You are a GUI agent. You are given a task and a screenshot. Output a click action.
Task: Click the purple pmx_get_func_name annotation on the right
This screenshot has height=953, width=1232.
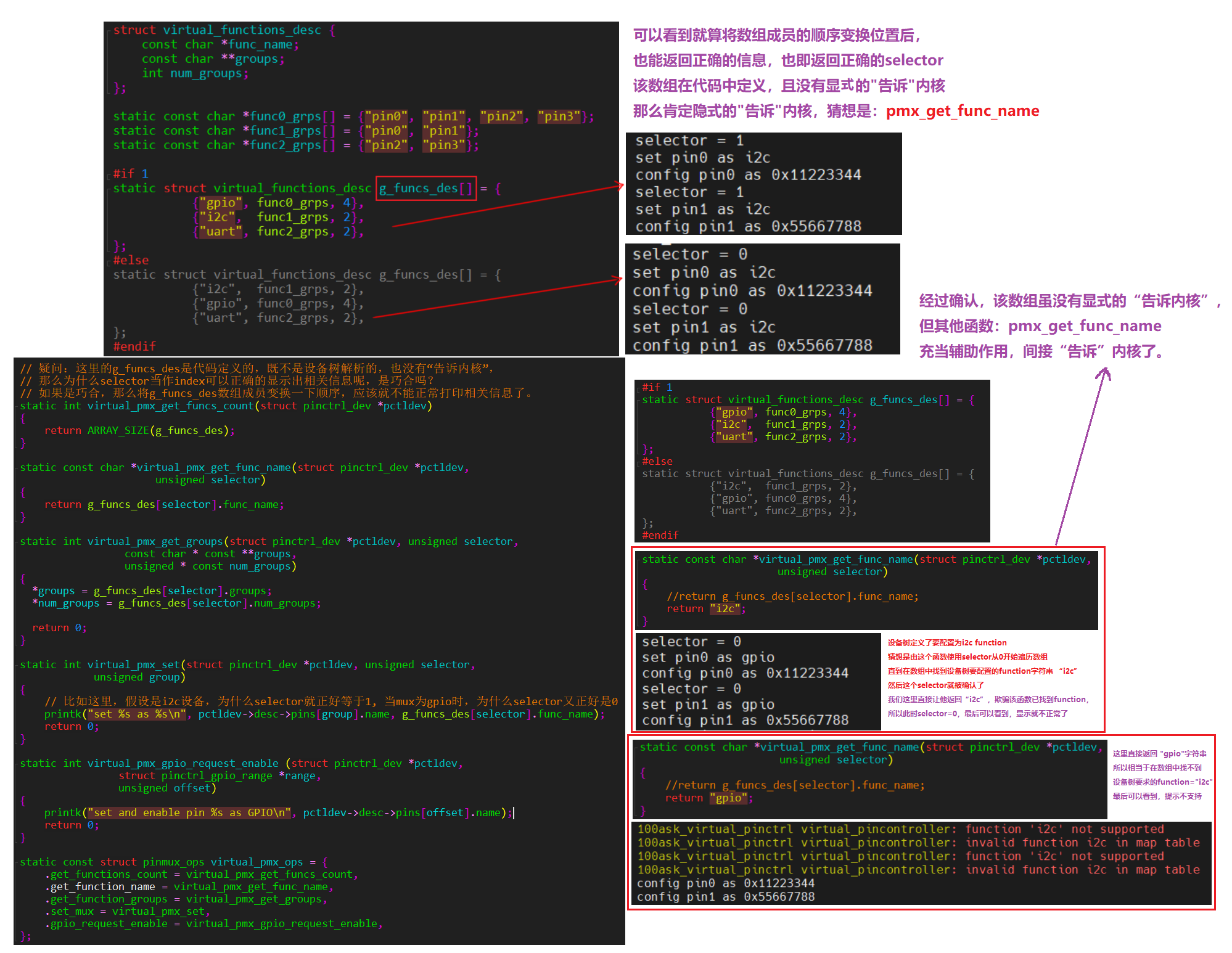point(1085,326)
